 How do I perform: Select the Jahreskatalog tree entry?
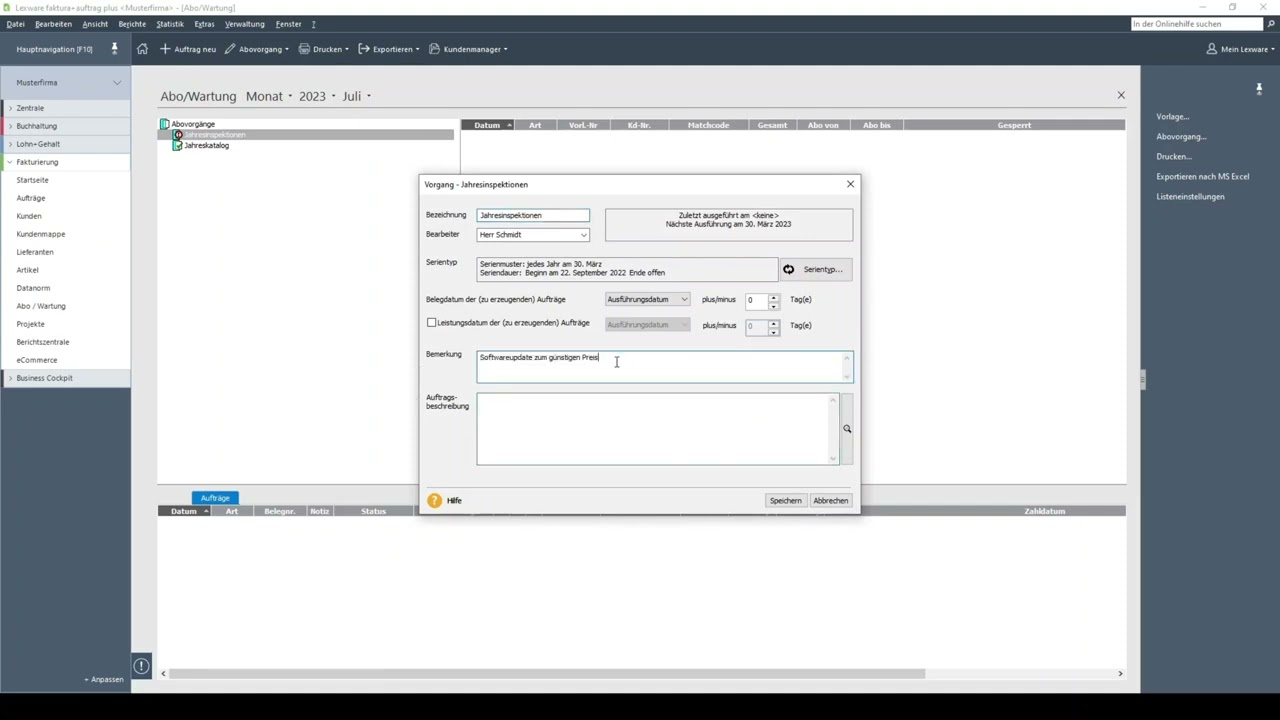[x=206, y=145]
